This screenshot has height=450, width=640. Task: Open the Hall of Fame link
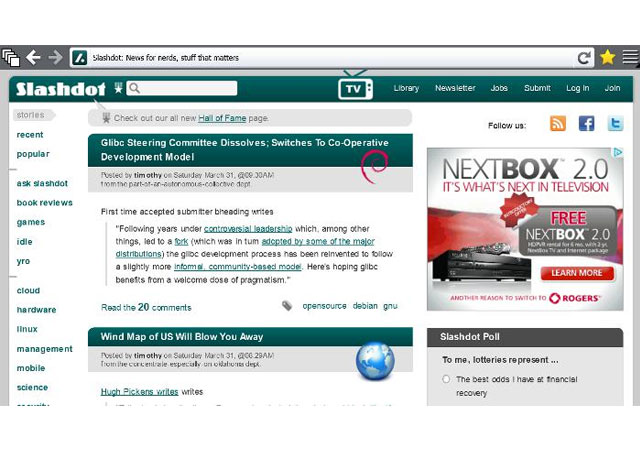222,118
